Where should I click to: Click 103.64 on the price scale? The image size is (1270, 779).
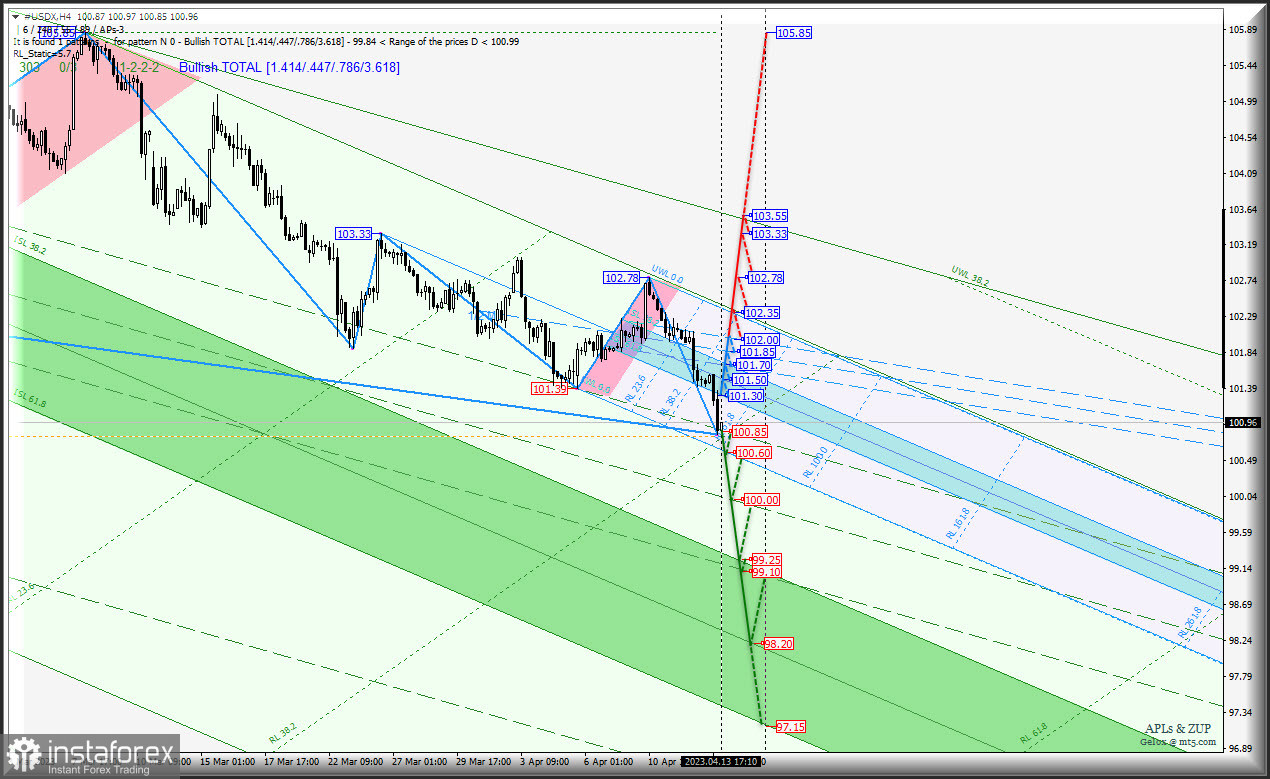(1243, 210)
